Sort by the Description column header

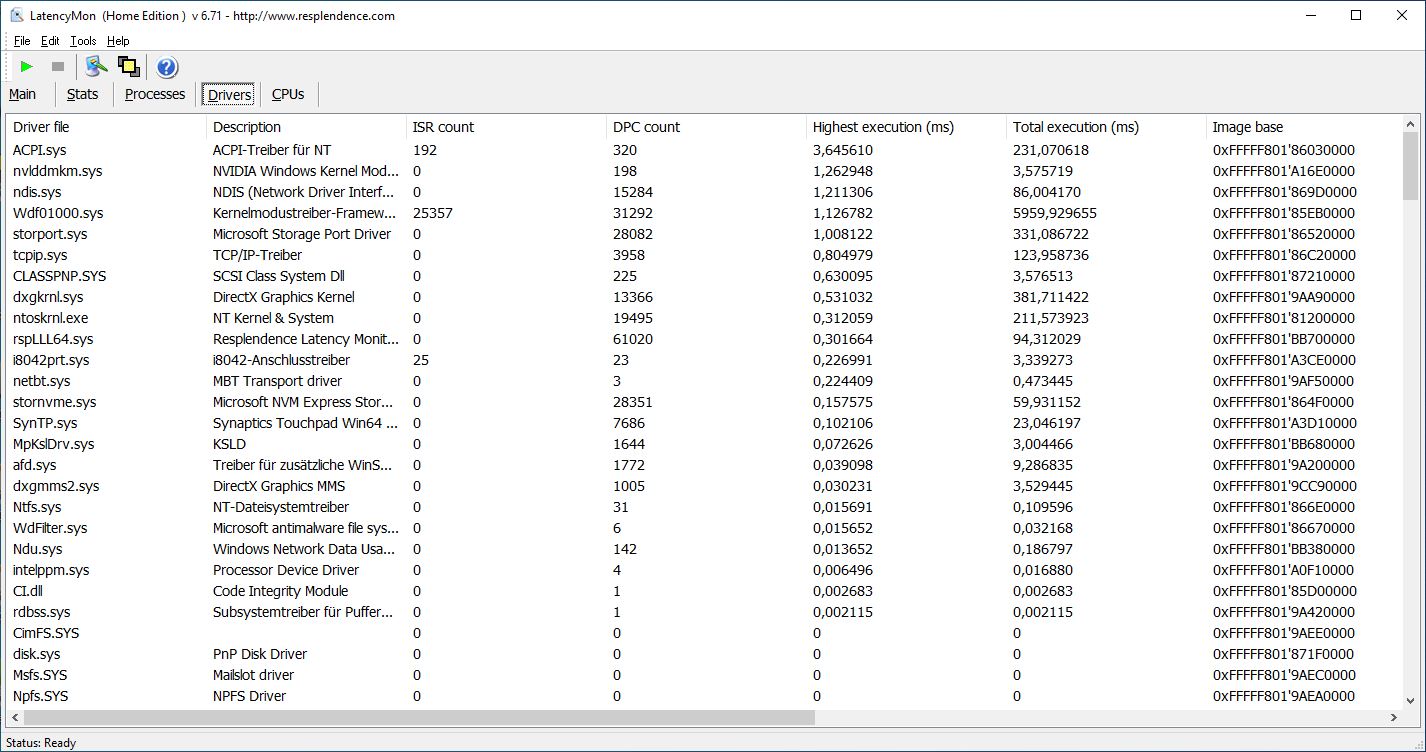306,127
